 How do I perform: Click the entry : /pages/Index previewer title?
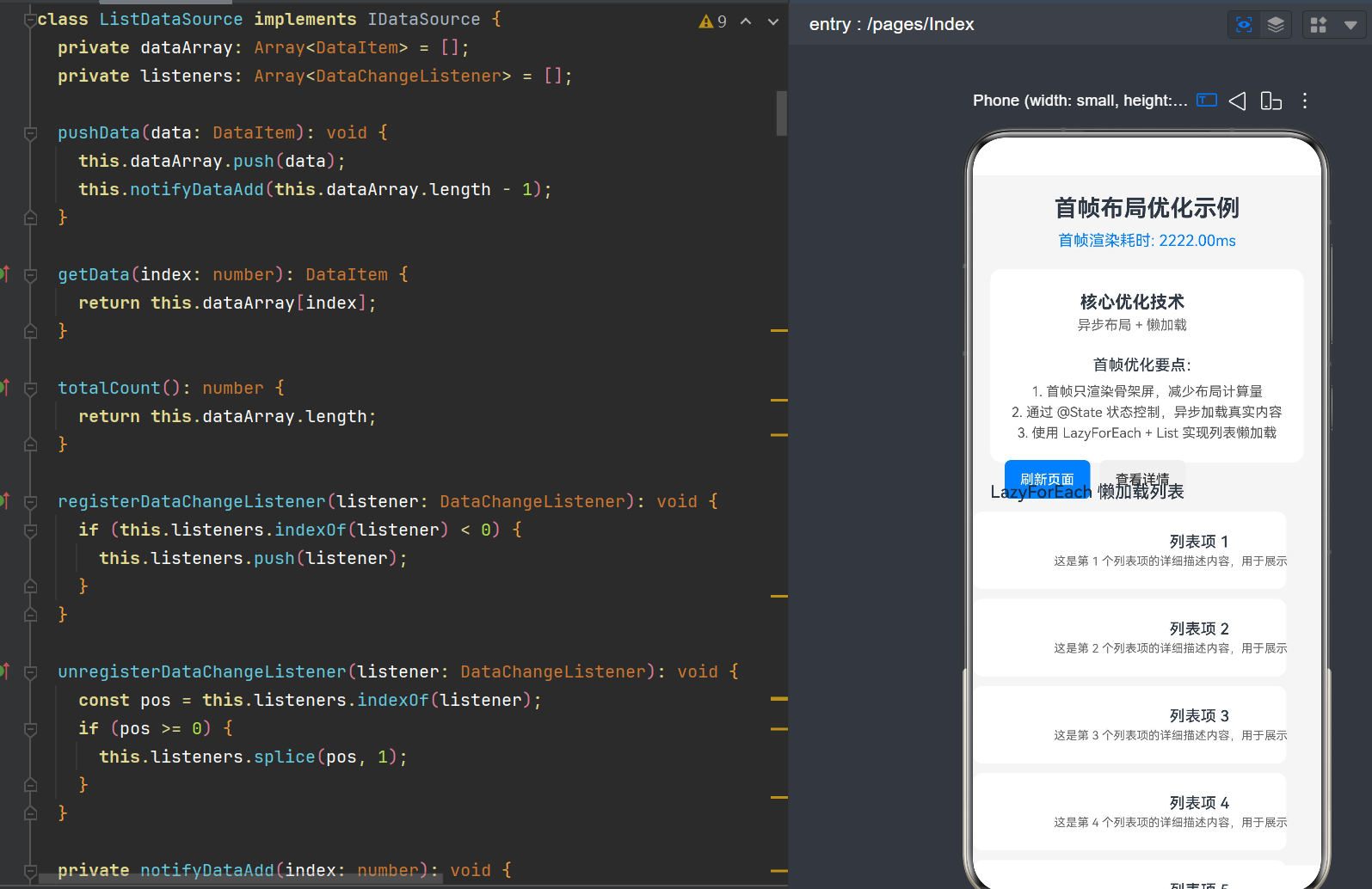(x=891, y=24)
